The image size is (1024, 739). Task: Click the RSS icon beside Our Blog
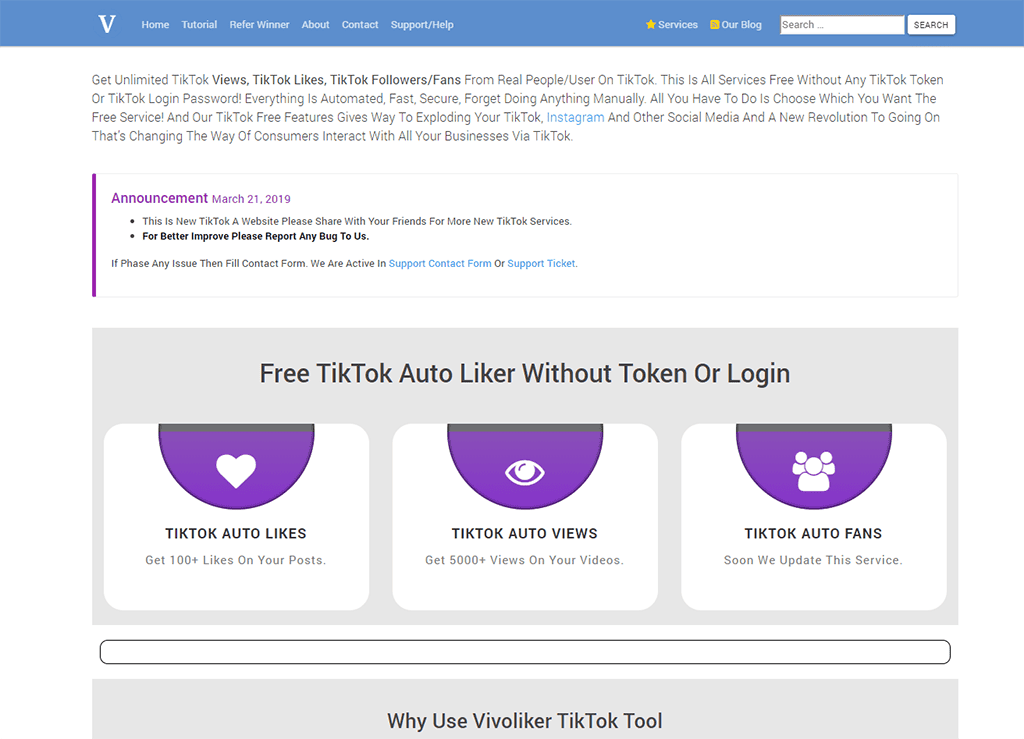click(714, 25)
